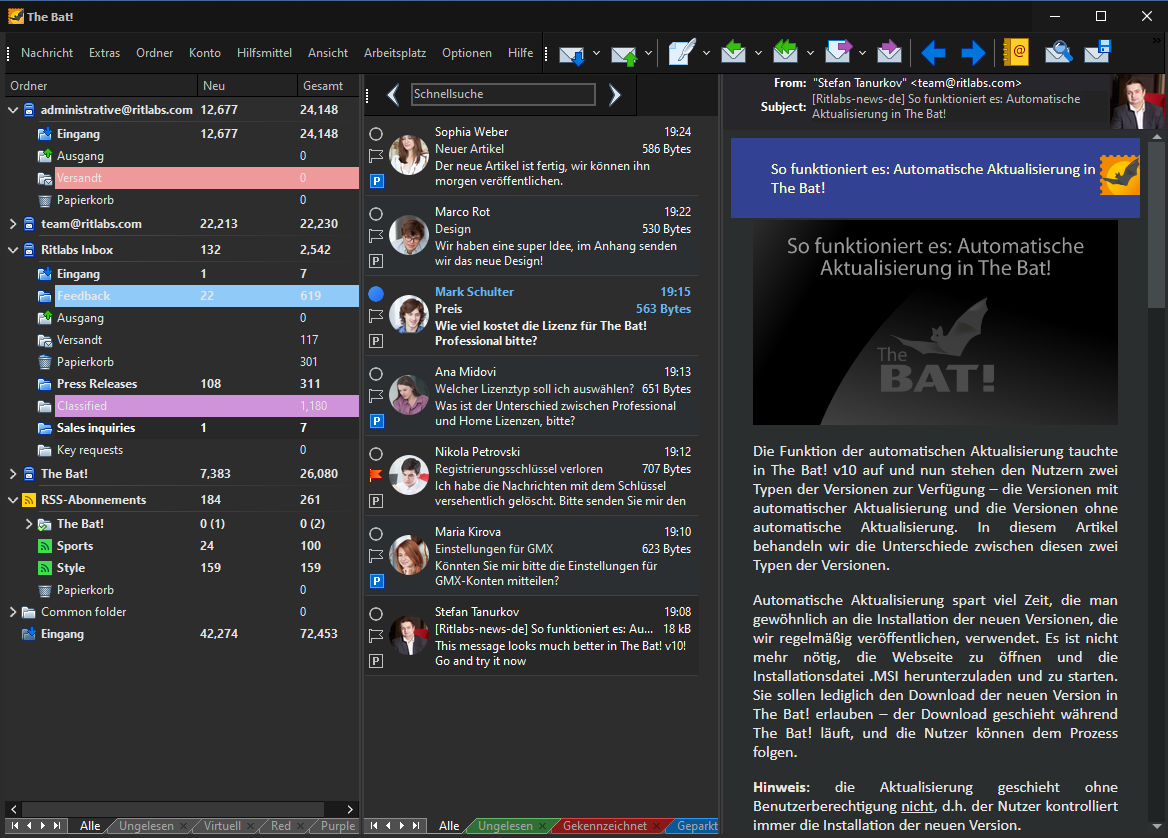The height and width of the screenshot is (838, 1168).
Task: Open the Nachricht menu
Action: coord(47,53)
